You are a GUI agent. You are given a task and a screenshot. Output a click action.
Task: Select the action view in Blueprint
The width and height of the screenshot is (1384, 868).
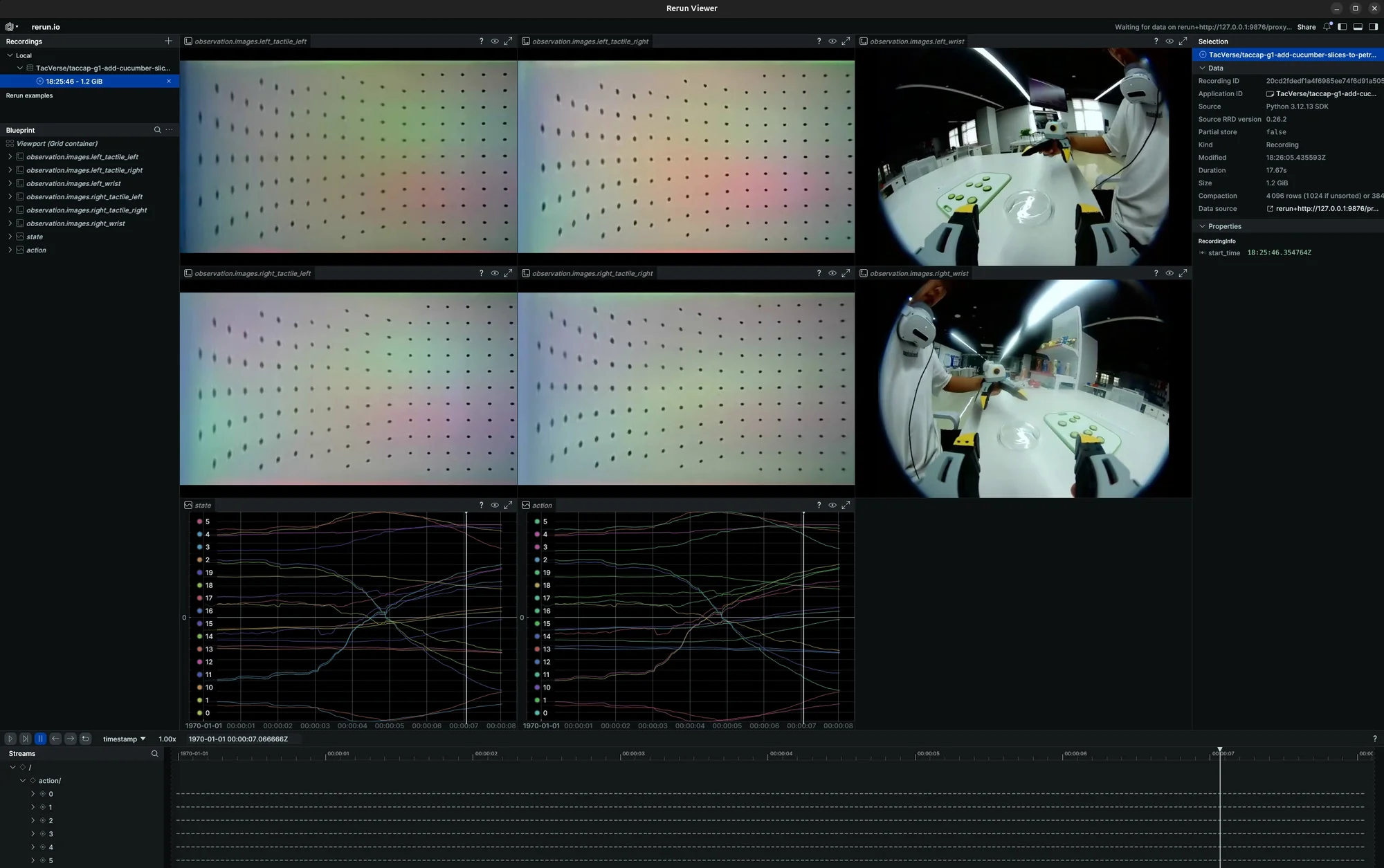[x=36, y=250]
